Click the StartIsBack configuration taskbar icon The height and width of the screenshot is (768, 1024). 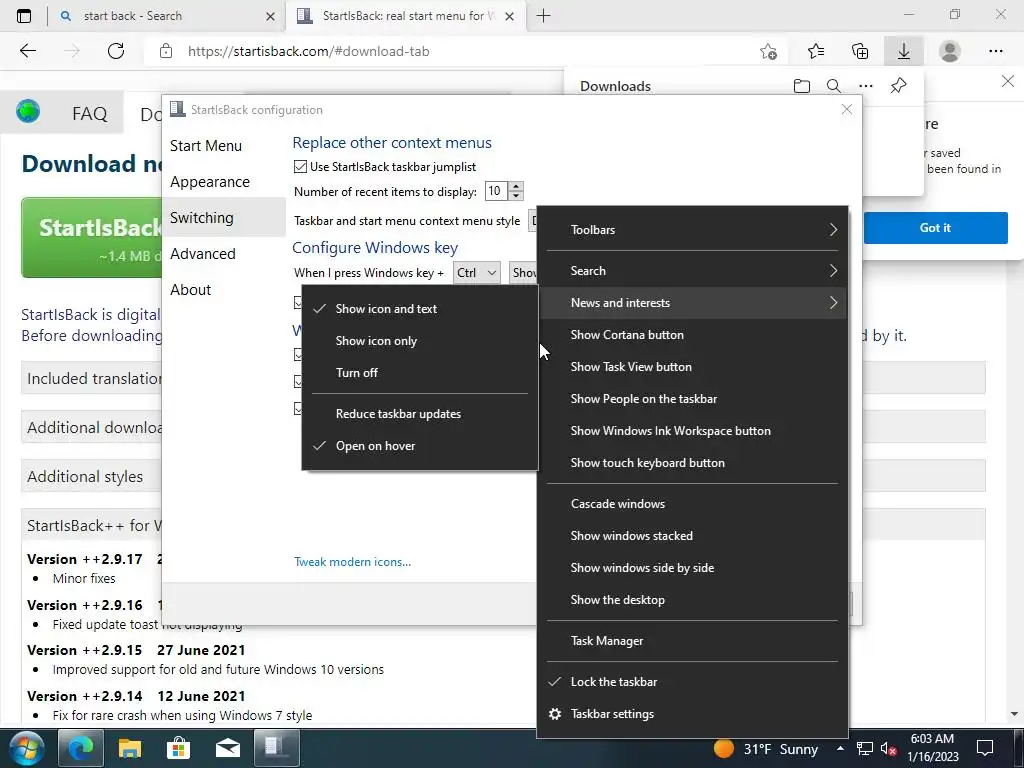pyautogui.click(x=277, y=747)
